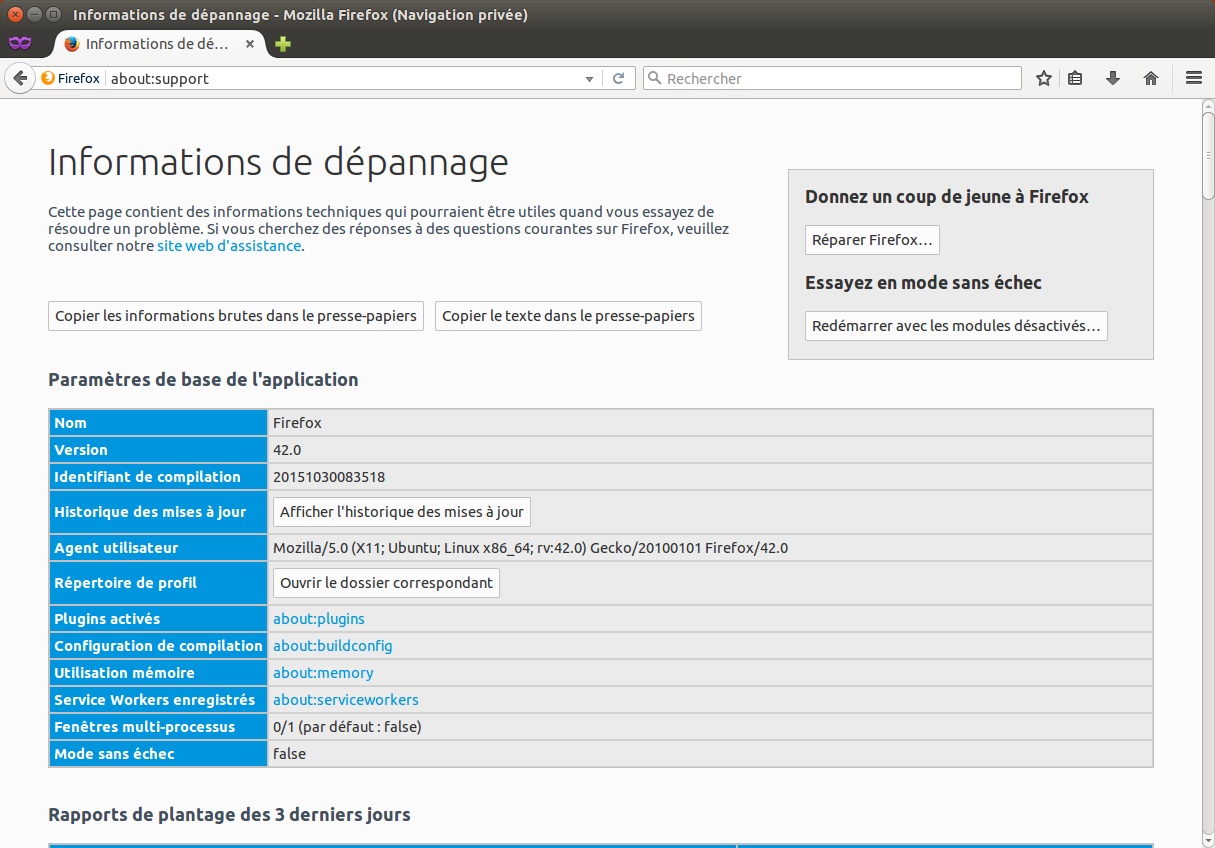The width and height of the screenshot is (1215, 848).
Task: Minimize the Firefox window
Action: click(34, 15)
